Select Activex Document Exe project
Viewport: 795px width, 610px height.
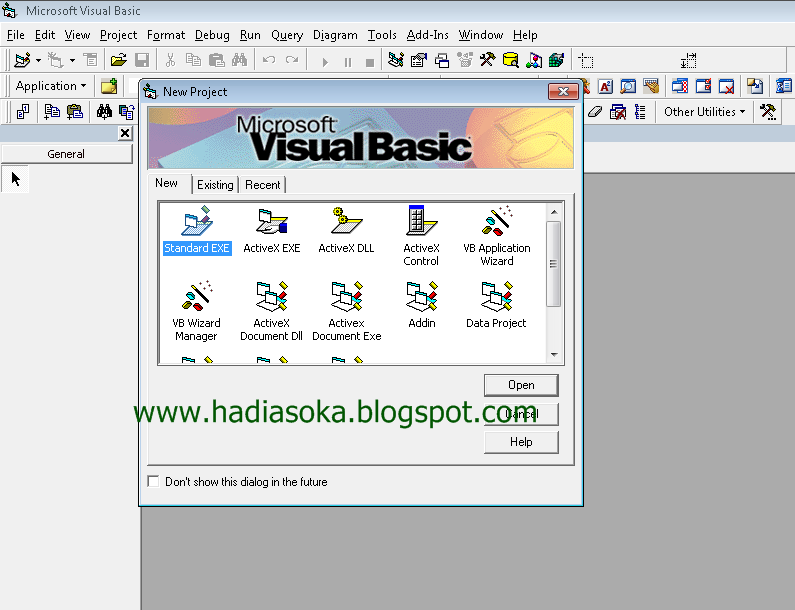346,310
